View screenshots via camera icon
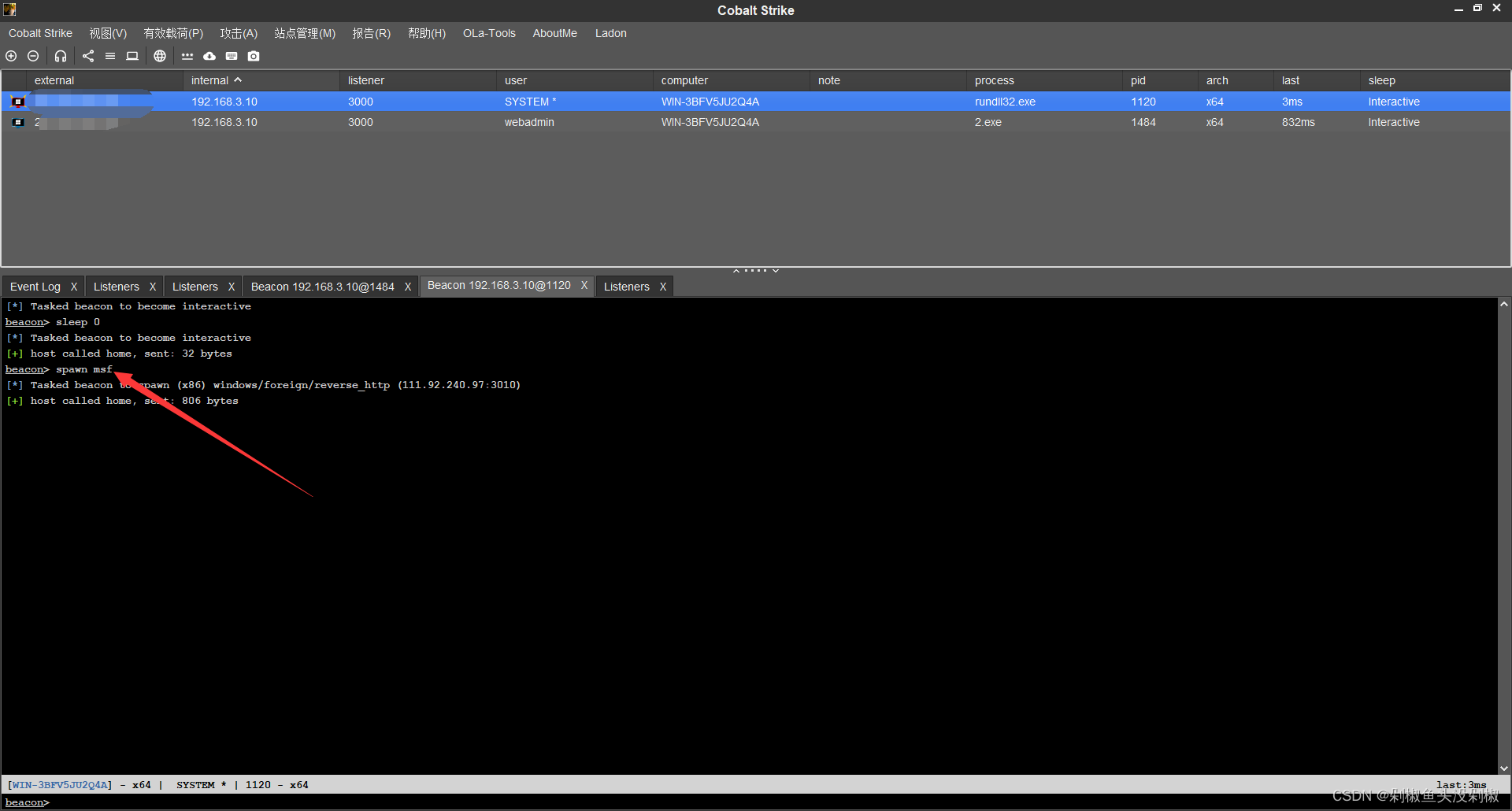1512x811 pixels. click(254, 56)
